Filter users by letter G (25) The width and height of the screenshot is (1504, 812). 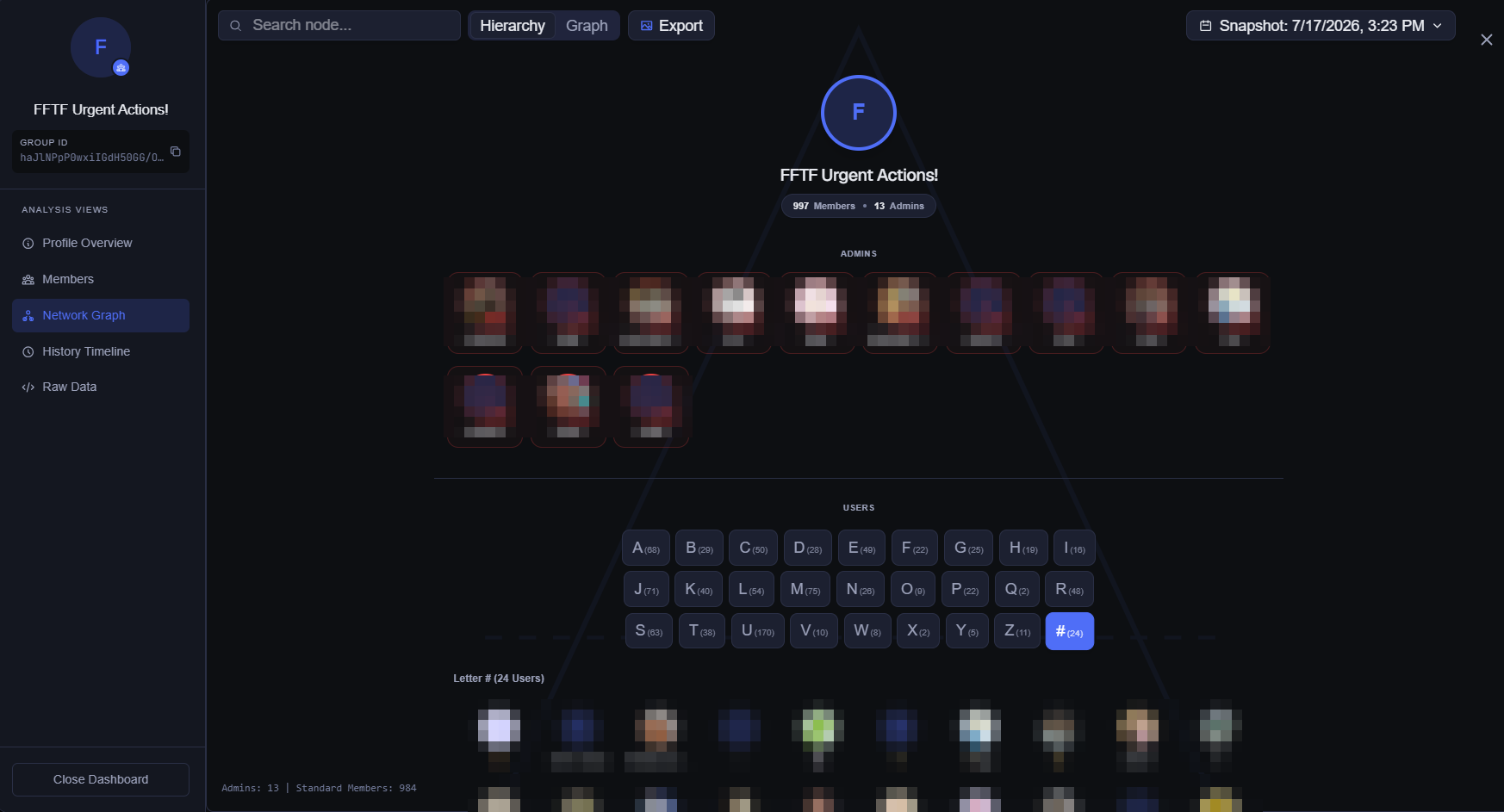click(x=968, y=549)
